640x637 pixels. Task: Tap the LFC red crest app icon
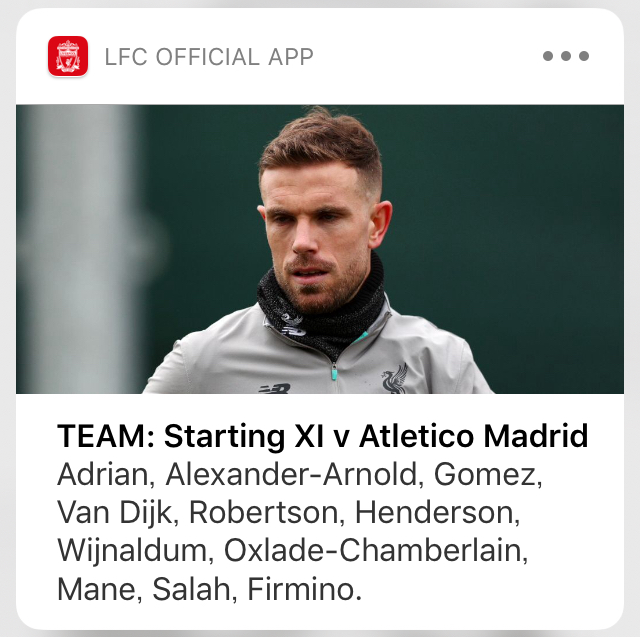coord(68,56)
